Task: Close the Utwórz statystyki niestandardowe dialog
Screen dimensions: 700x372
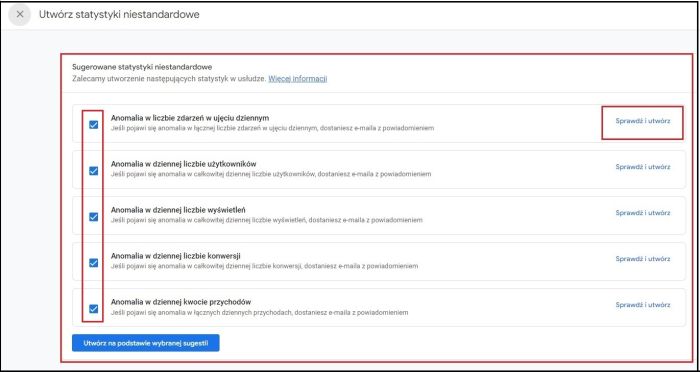Action: tap(20, 15)
